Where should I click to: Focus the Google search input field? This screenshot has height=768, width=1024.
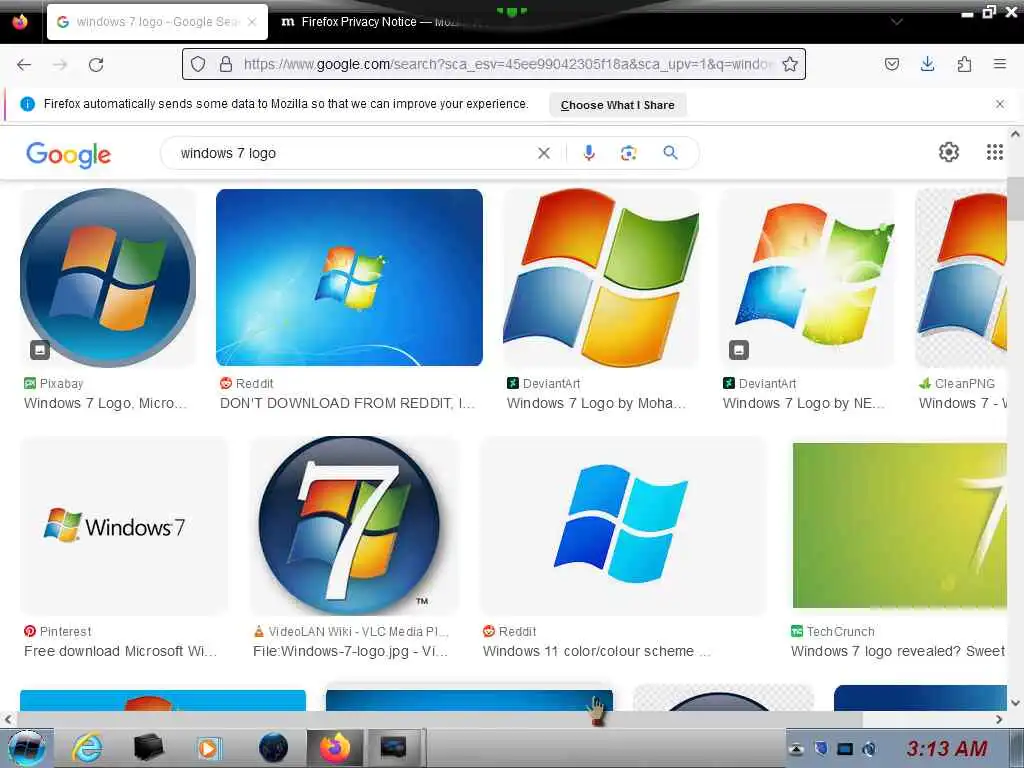[356, 153]
